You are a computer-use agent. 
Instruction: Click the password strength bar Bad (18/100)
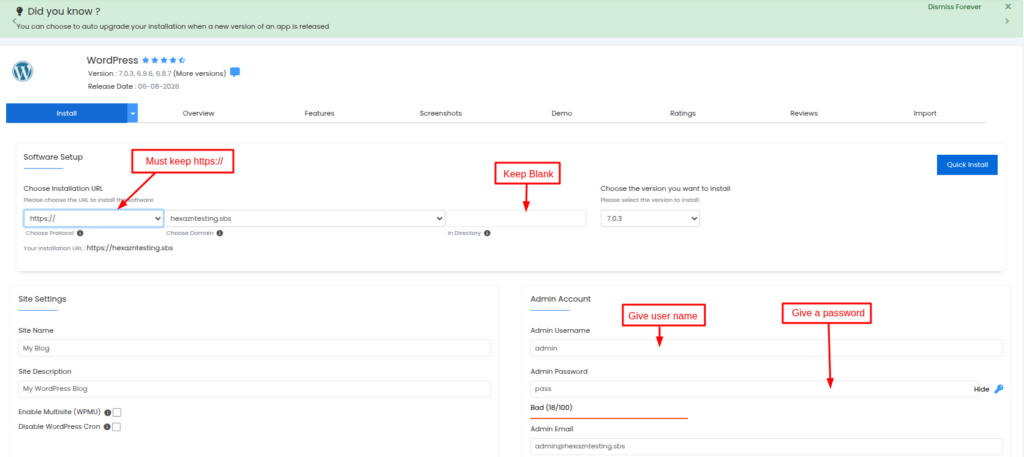tap(609, 418)
